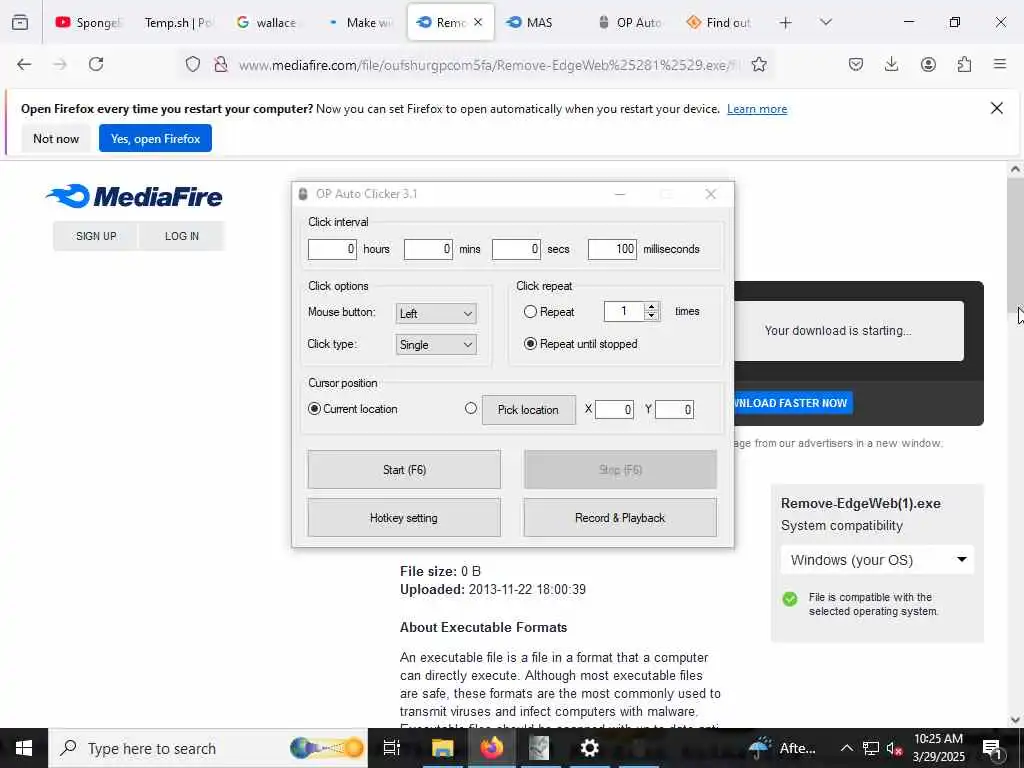Click MediaFire SIGN UP button
The width and height of the screenshot is (1024, 768).
[x=96, y=236]
